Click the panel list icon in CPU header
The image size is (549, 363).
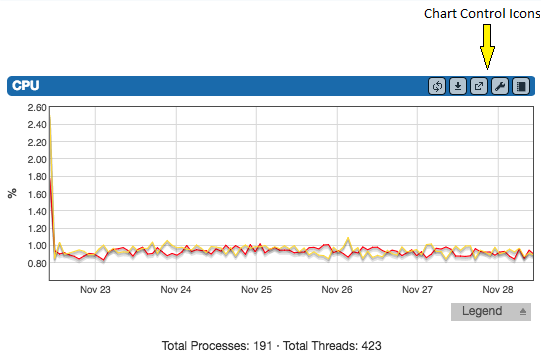click(x=521, y=86)
